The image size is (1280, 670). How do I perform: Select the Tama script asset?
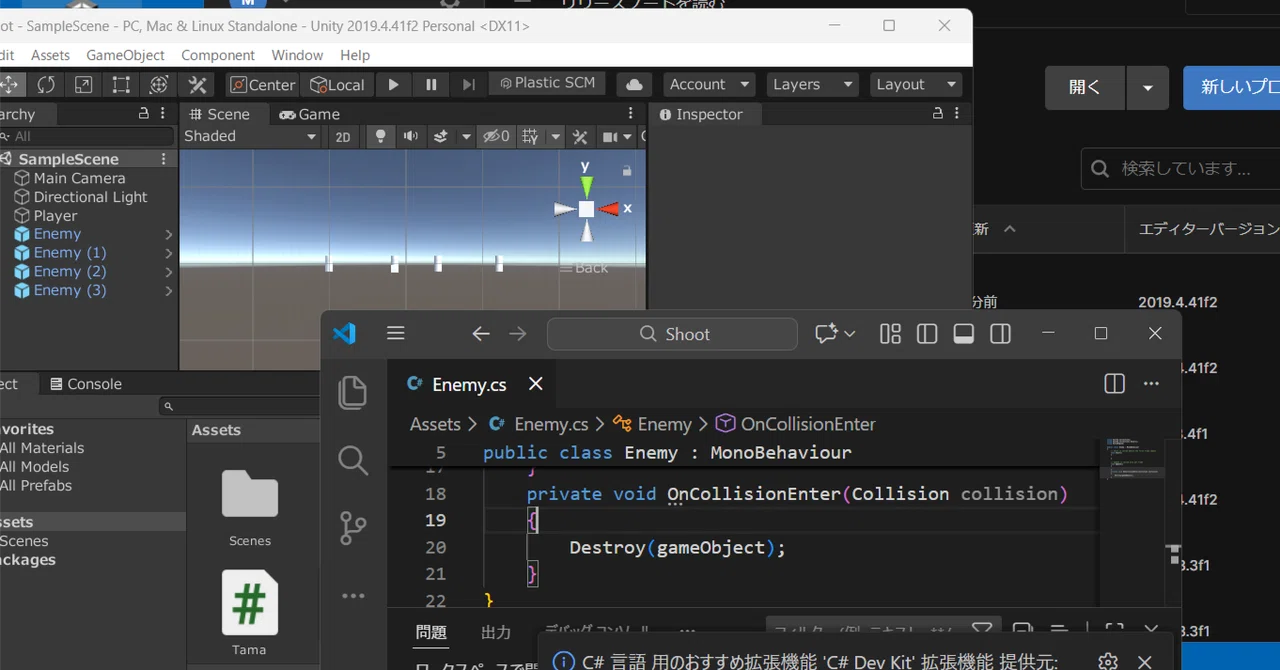tap(250, 612)
